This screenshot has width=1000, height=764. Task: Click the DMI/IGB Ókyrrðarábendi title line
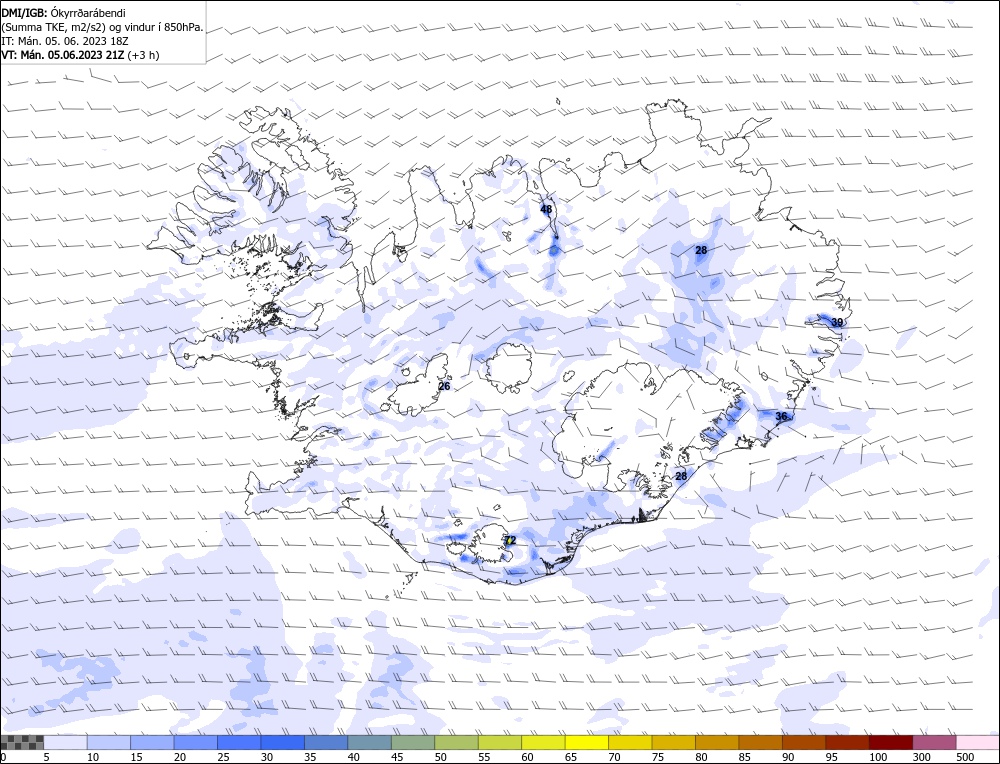coord(64,13)
